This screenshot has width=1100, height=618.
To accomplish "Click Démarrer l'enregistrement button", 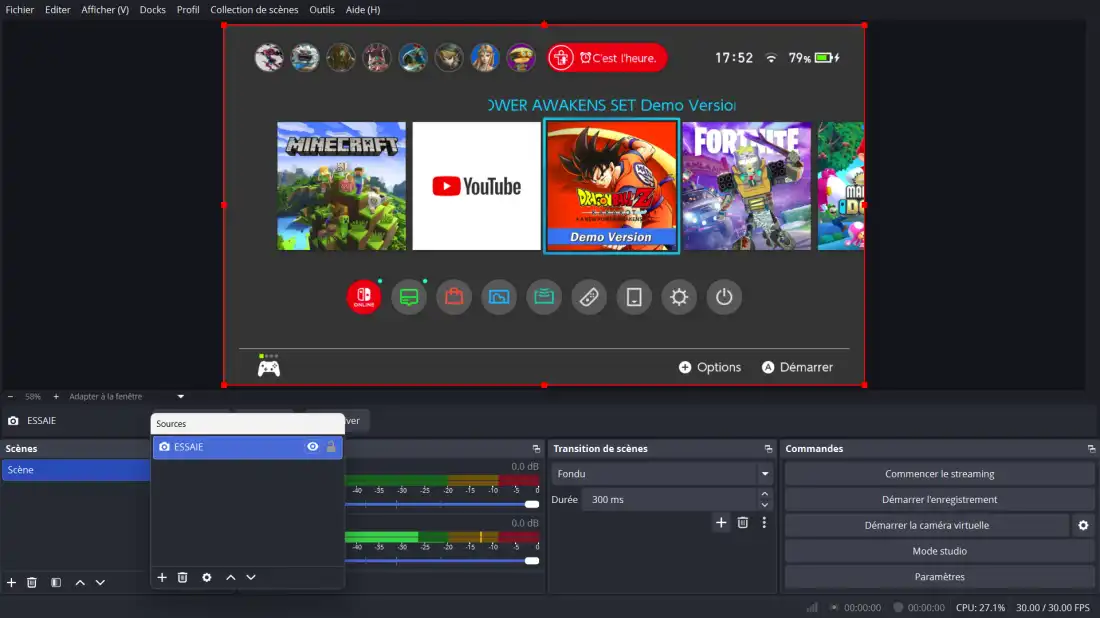I will [939, 499].
